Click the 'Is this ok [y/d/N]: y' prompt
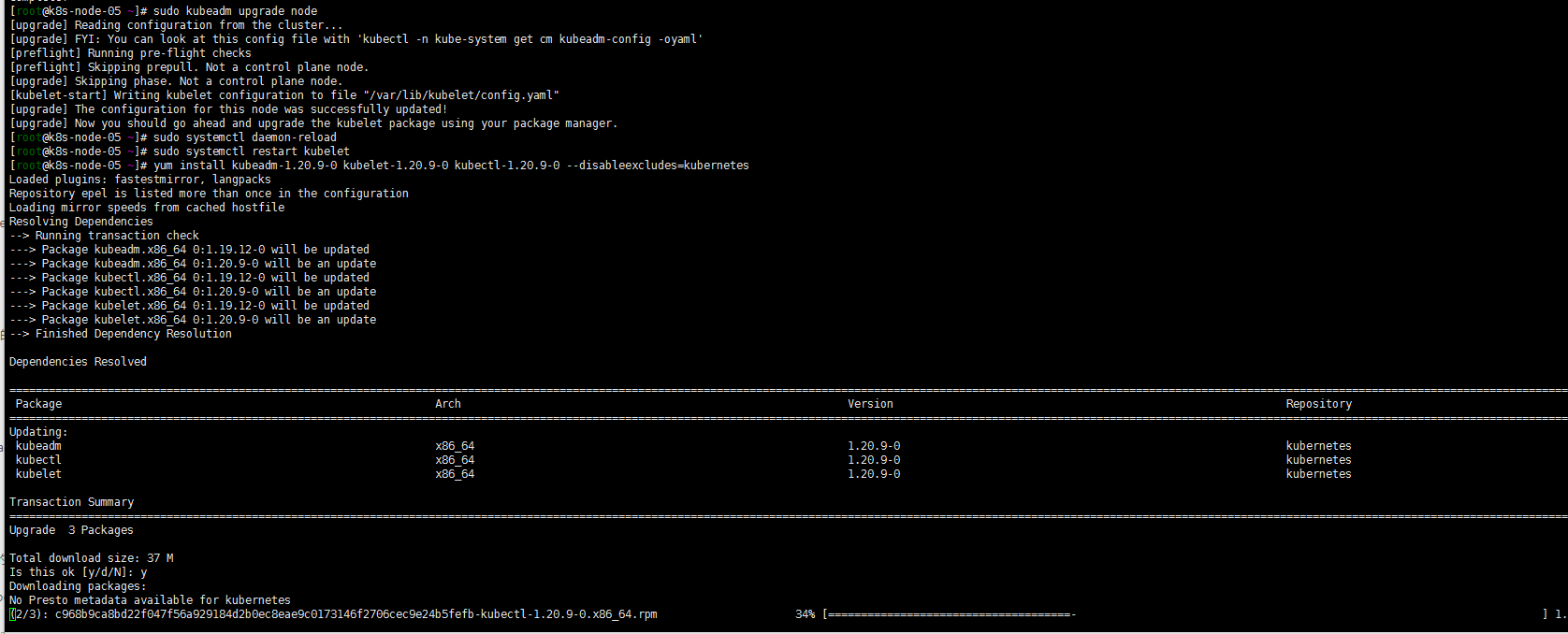Screen dimensions: 1568x634 78,572
